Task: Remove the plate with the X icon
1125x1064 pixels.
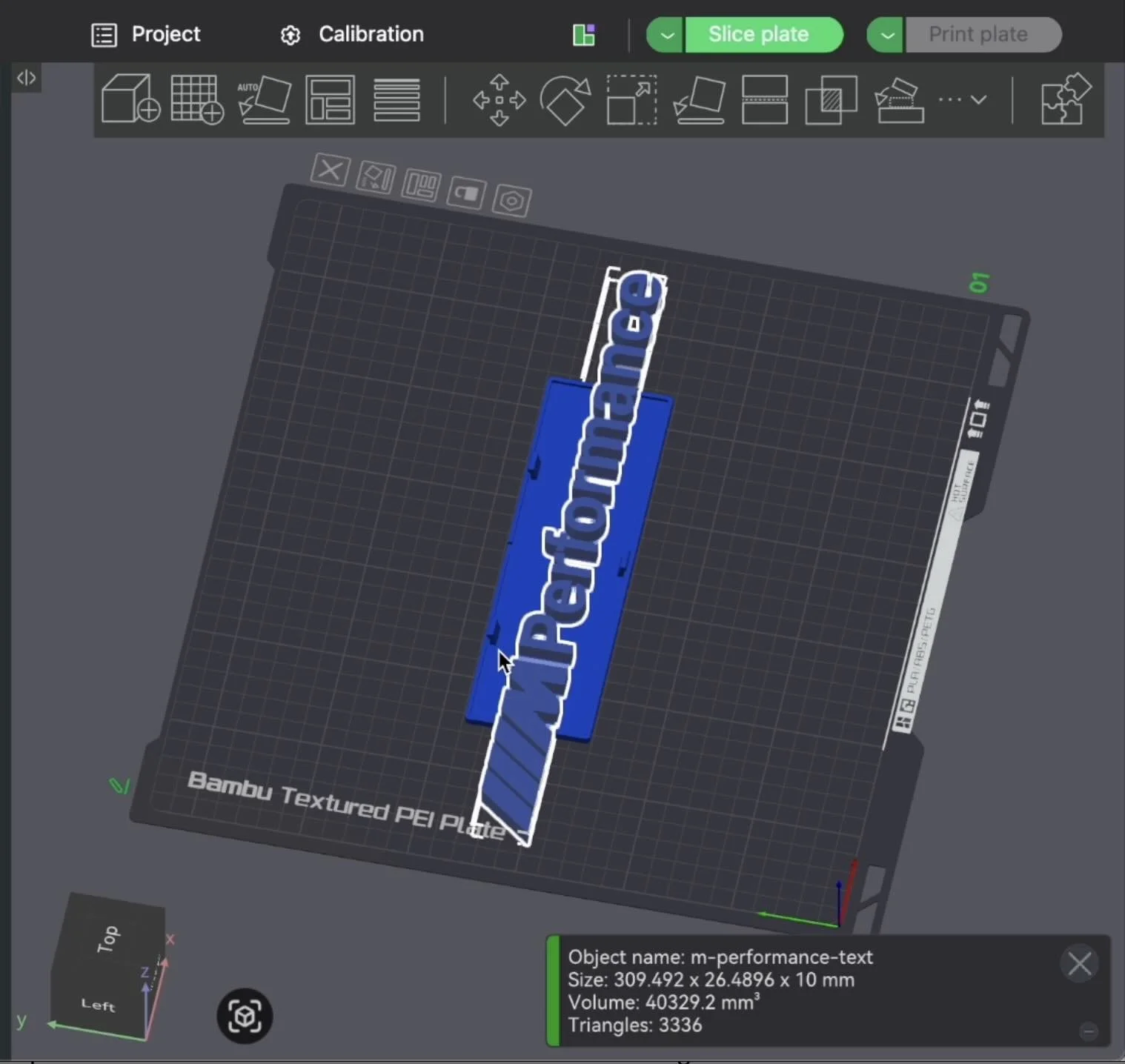Action: pos(330,170)
